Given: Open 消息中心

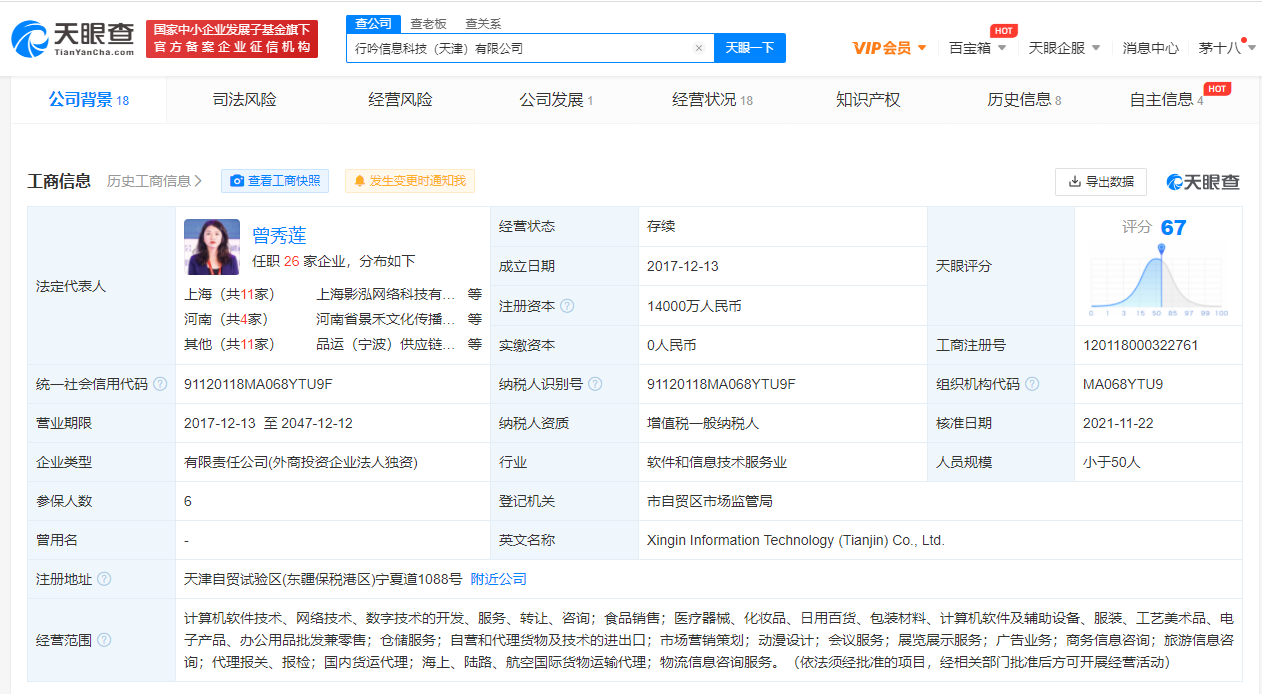Looking at the screenshot, I should (1150, 48).
